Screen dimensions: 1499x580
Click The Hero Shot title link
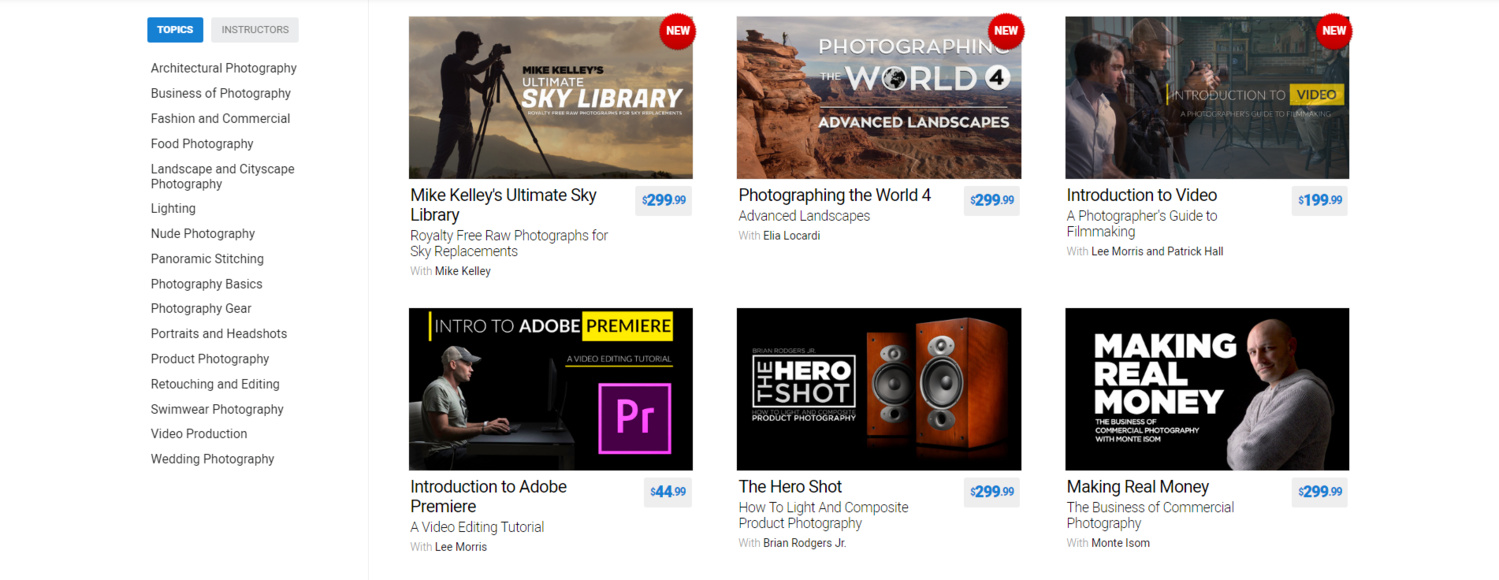click(x=790, y=487)
